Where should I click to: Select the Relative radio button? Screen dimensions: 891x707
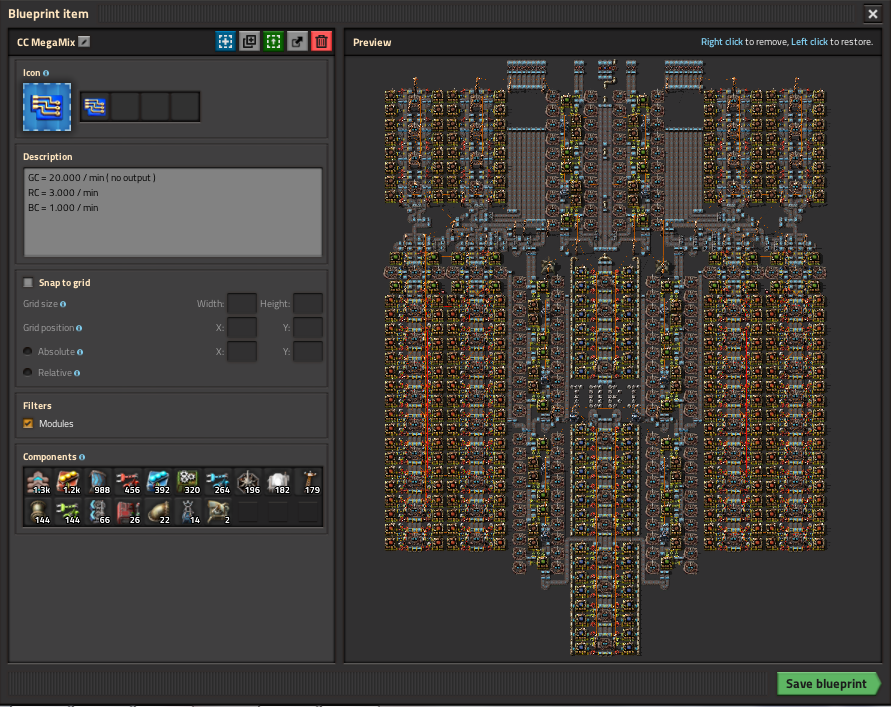tap(27, 372)
